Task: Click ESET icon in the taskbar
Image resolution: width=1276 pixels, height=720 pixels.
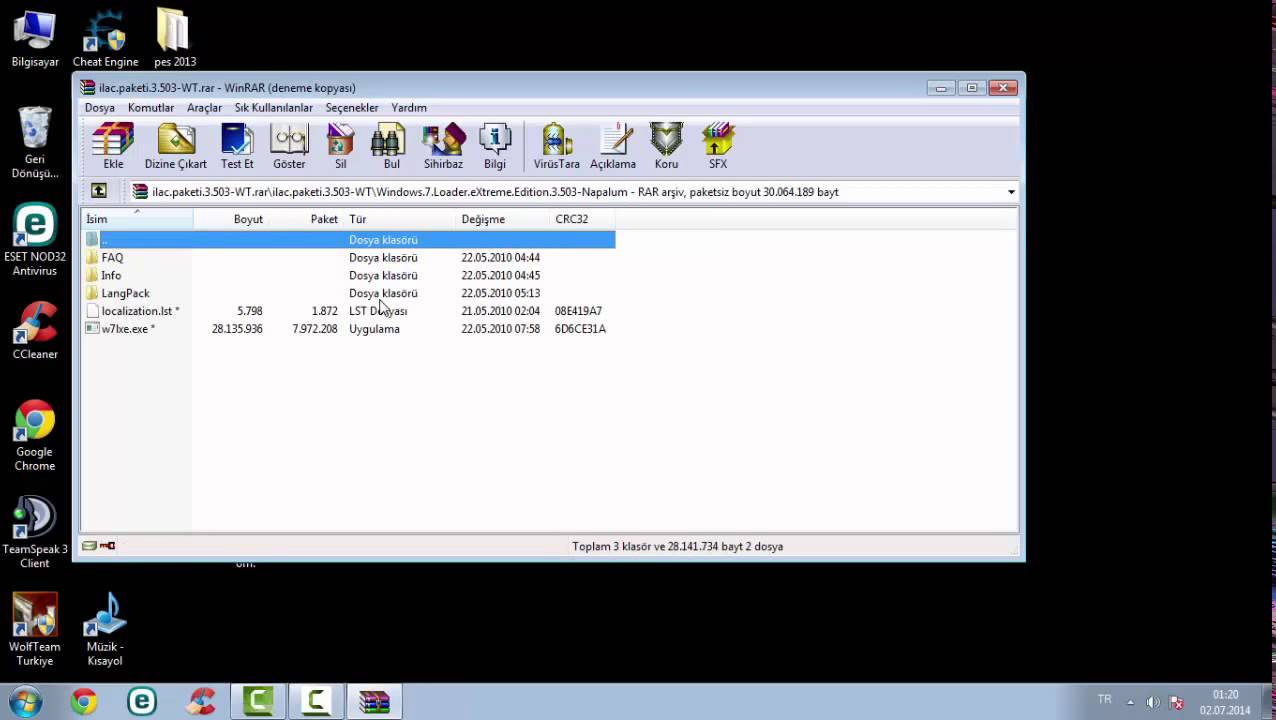Action: [142, 702]
